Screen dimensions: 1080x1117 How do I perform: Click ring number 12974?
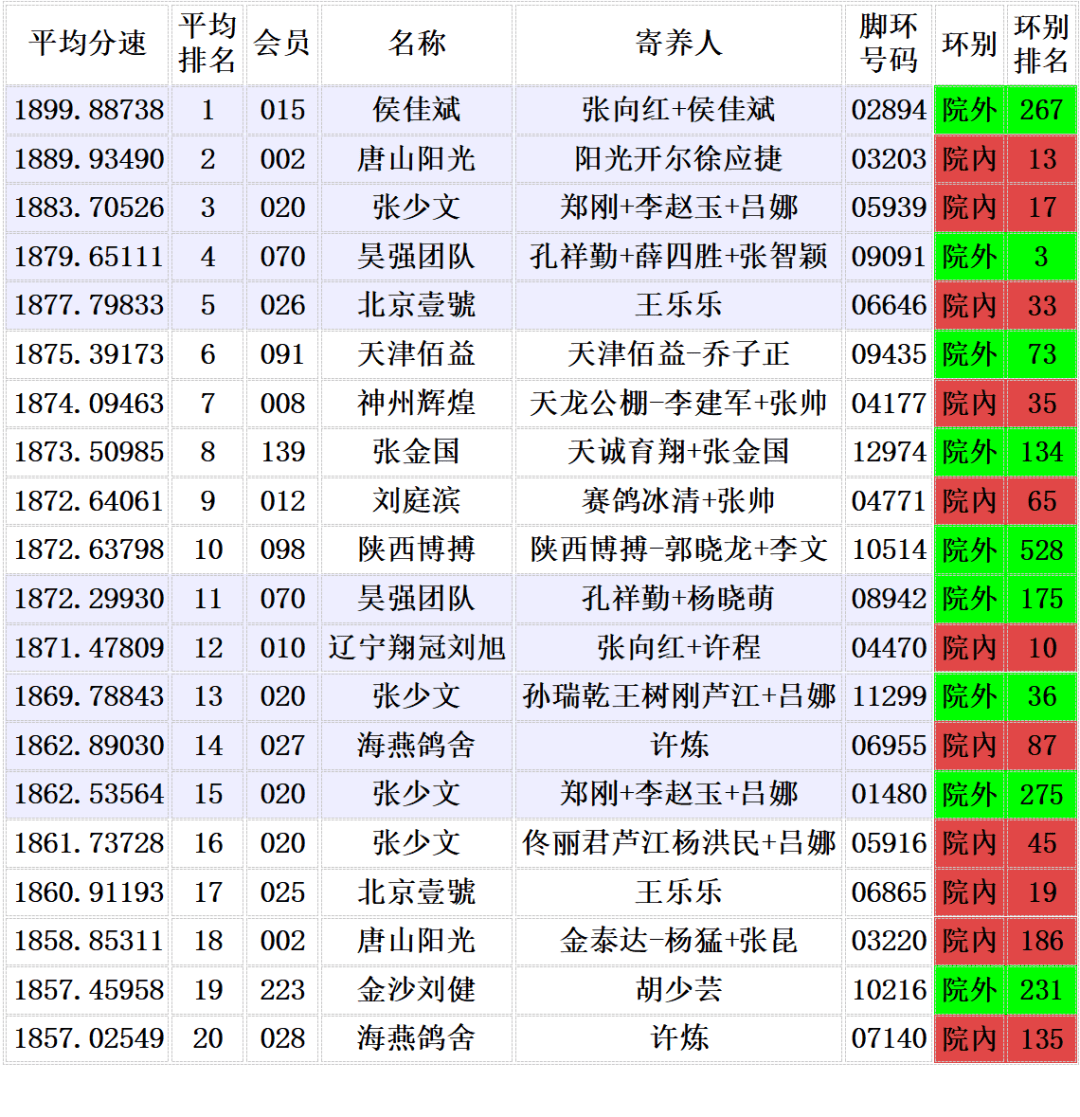coord(888,452)
